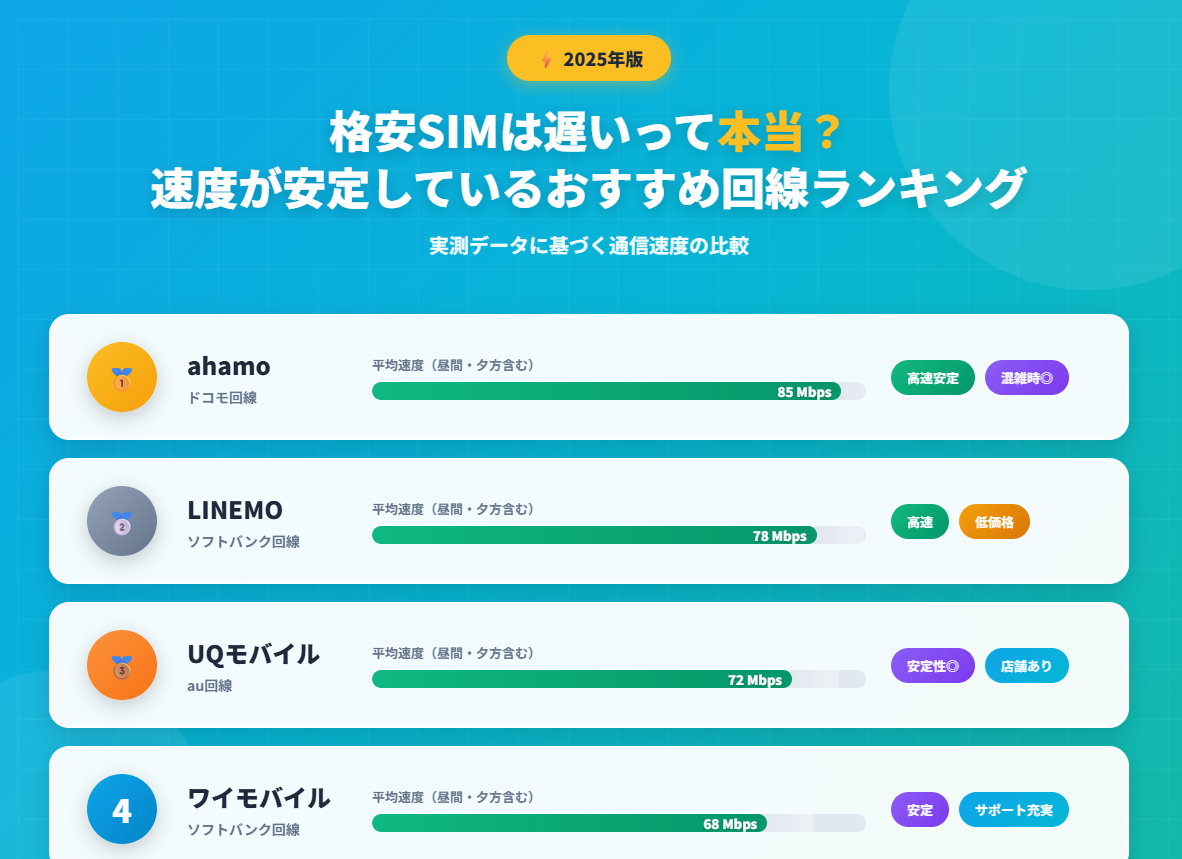Screen dimensions: 1182x859
Task: Click the ワイモバイル 68 Mbps speed bar
Action: (x=569, y=823)
